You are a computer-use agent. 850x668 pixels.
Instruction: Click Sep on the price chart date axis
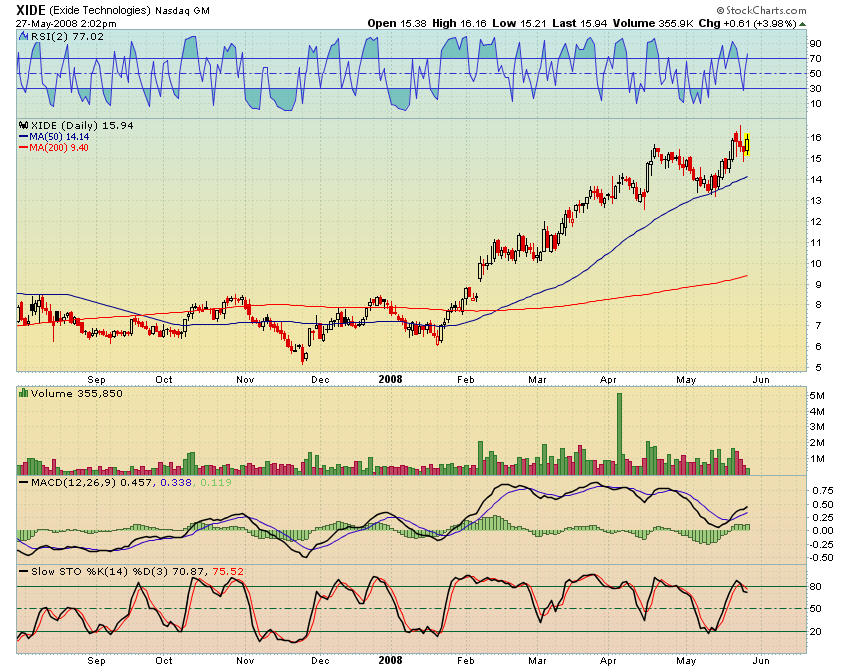pos(96,380)
